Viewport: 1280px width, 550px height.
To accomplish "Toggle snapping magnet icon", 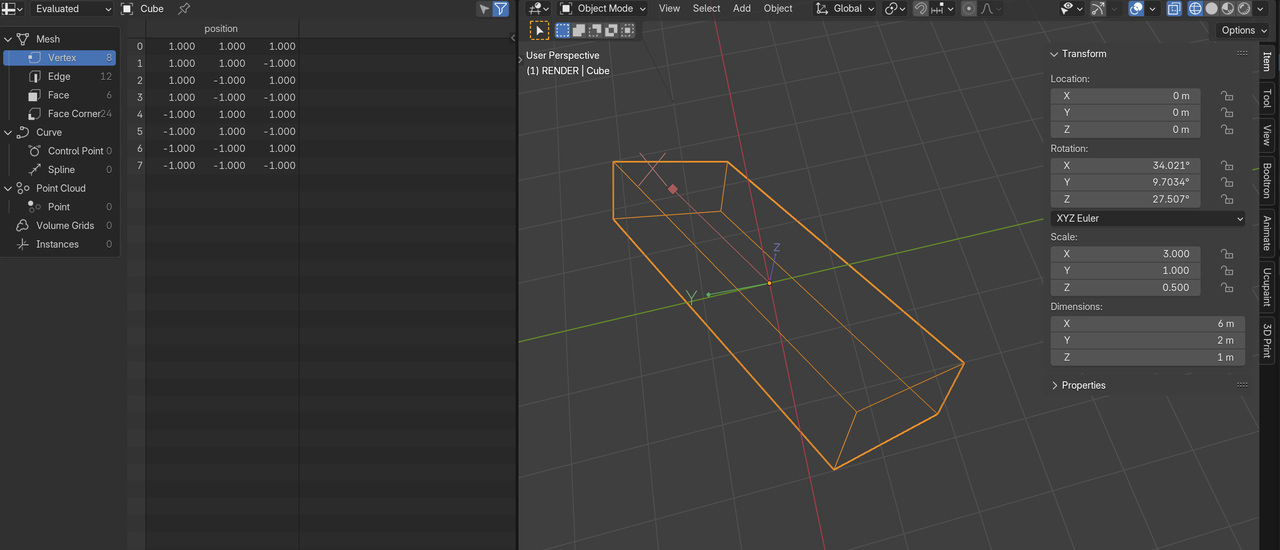I will (921, 9).
